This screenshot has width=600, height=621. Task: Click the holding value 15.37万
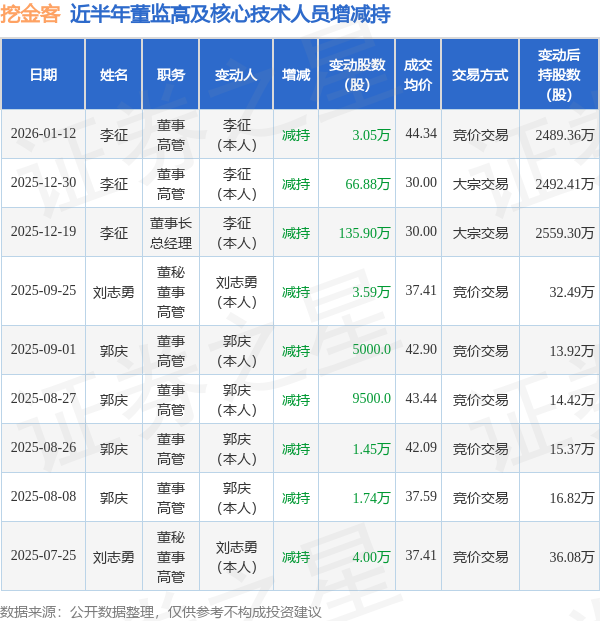coord(572,450)
